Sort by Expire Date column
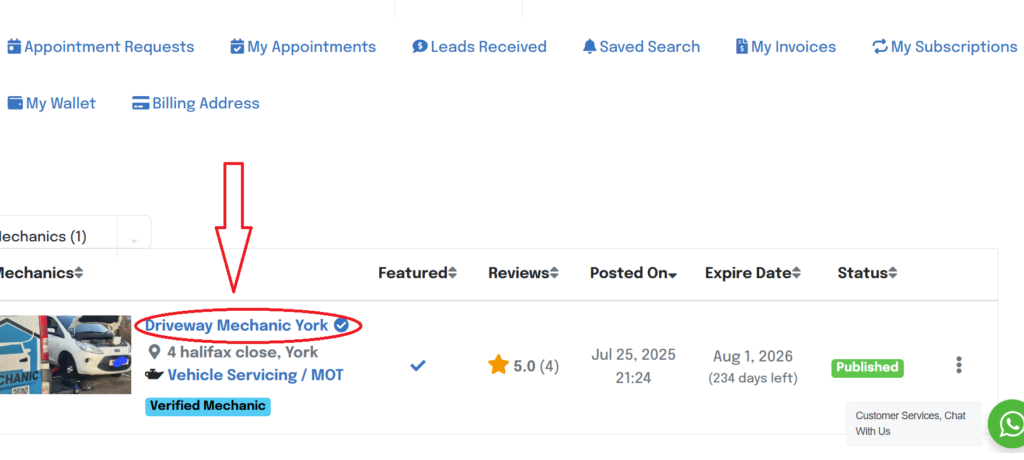1024x460 pixels. click(x=753, y=273)
